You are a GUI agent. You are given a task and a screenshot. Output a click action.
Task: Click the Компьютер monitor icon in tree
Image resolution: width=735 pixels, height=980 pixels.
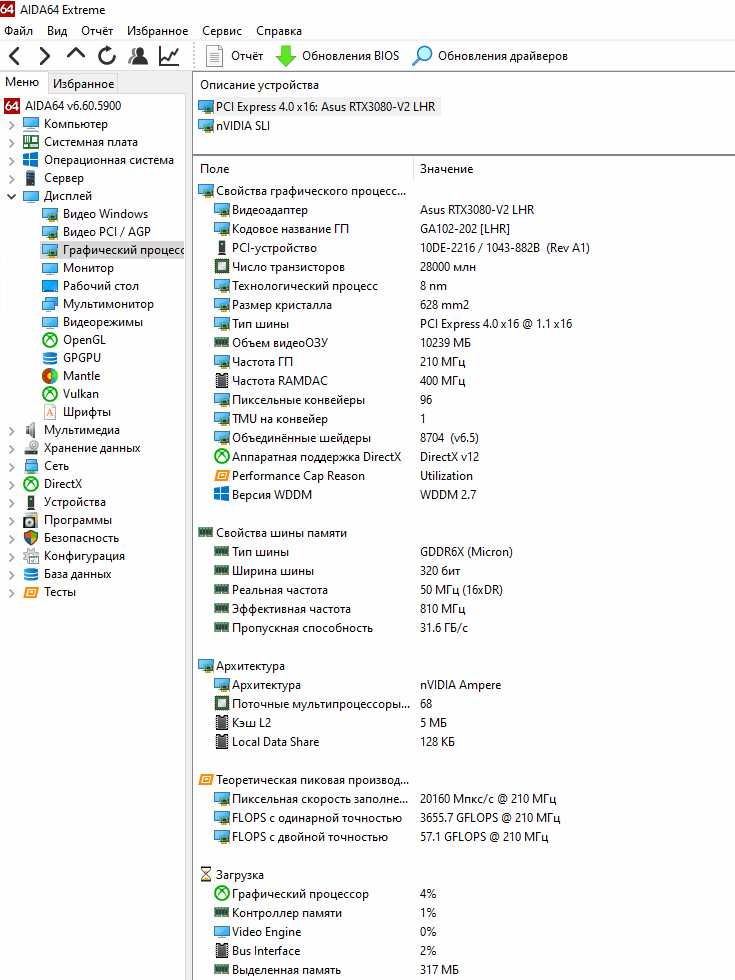(31, 123)
